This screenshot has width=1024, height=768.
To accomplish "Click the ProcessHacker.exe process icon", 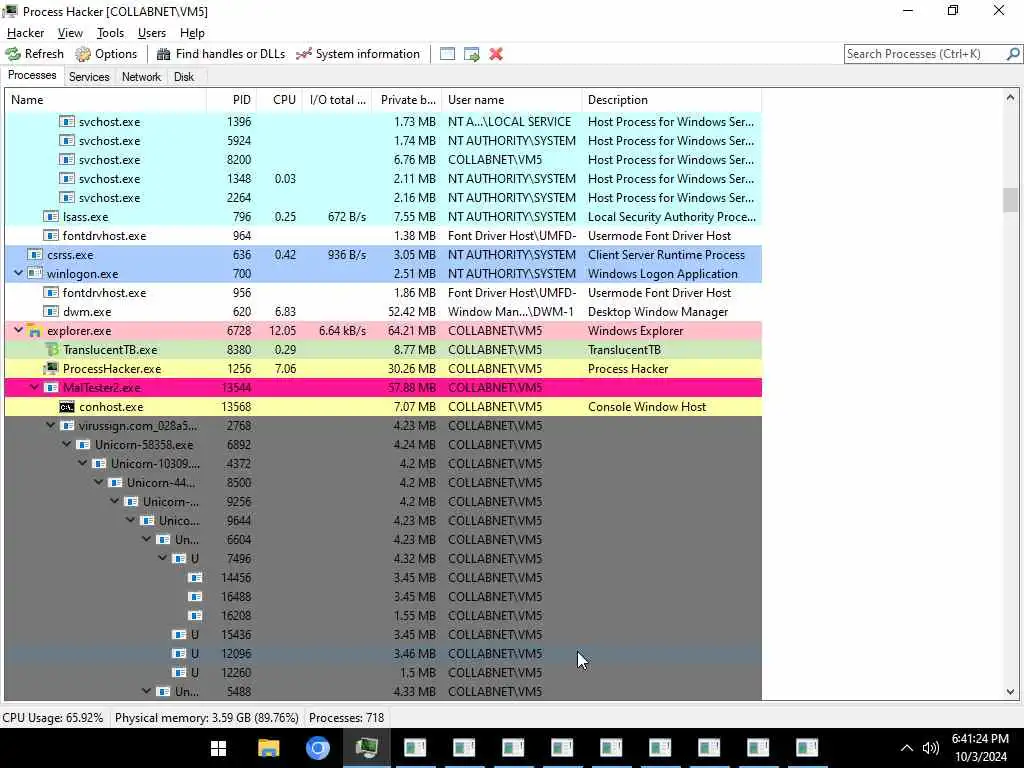I will pos(51,369).
